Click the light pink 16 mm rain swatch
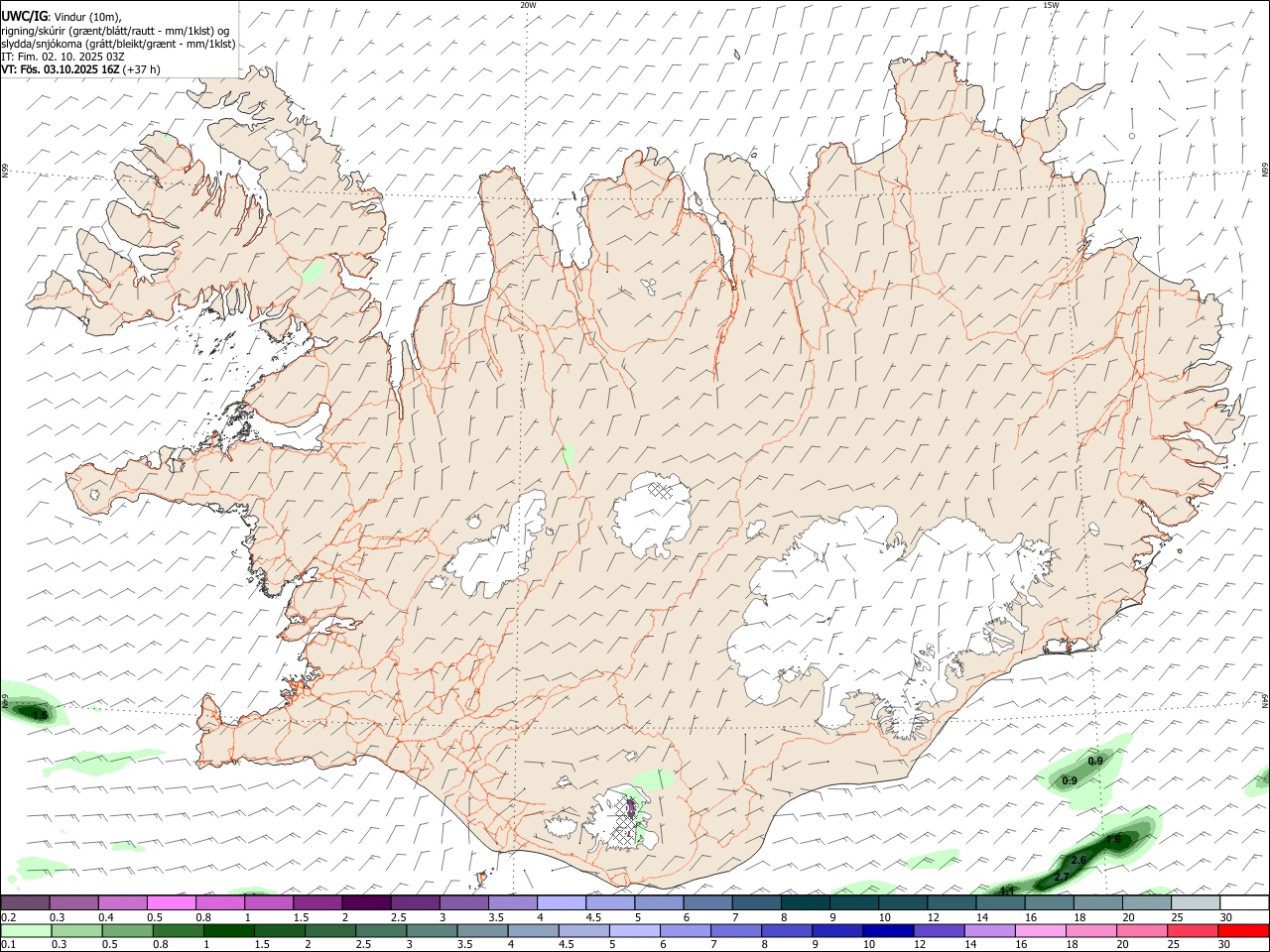Image resolution: width=1270 pixels, height=952 pixels. click(1040, 930)
